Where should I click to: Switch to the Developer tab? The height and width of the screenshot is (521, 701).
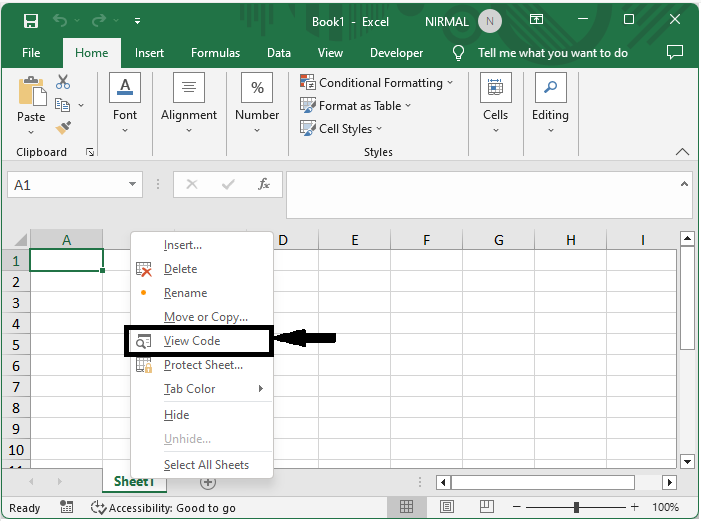point(397,53)
